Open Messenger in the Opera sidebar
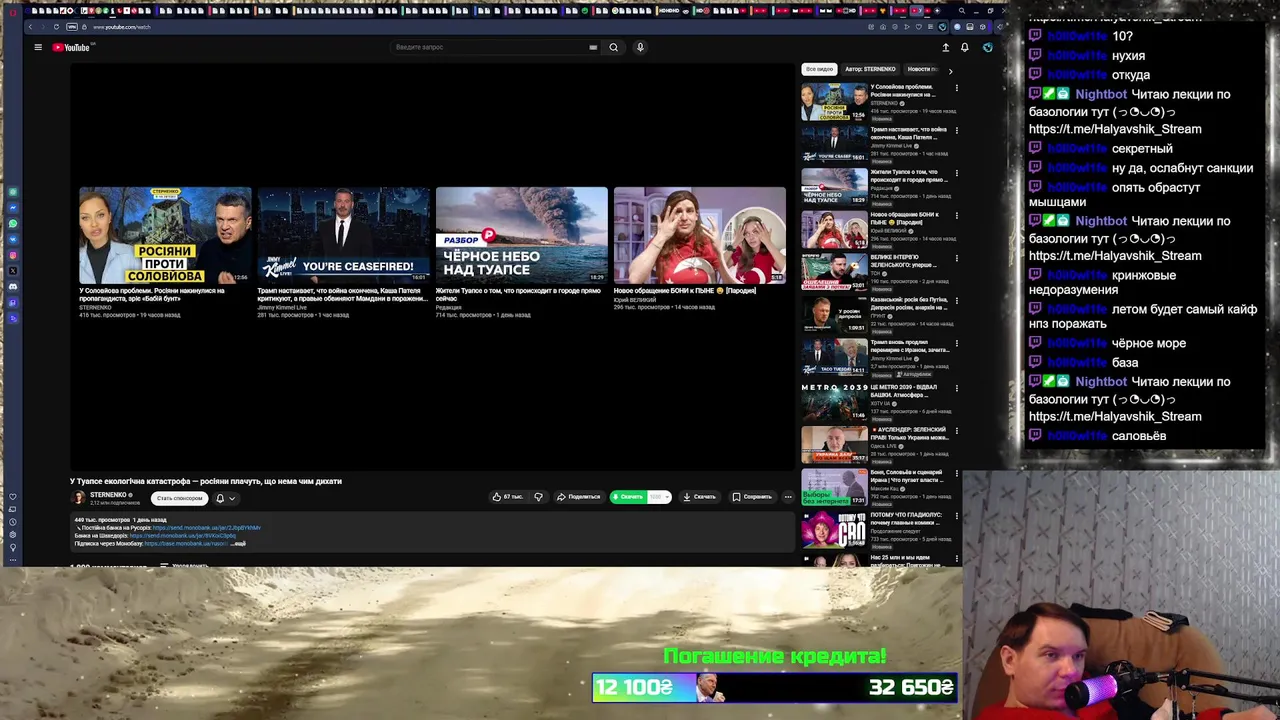Viewport: 1280px width, 720px height. point(13,207)
